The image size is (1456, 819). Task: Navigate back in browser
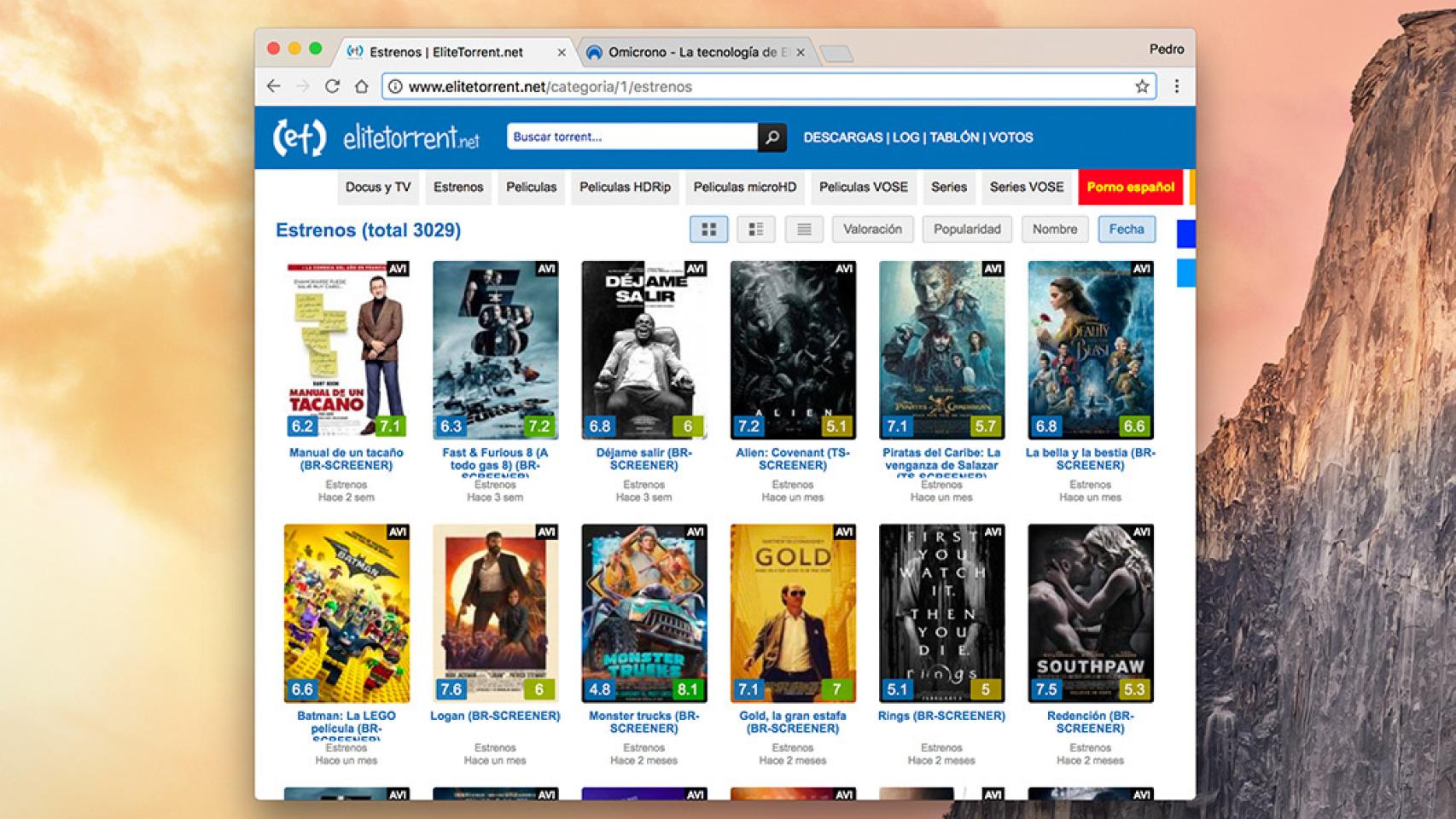[x=273, y=86]
